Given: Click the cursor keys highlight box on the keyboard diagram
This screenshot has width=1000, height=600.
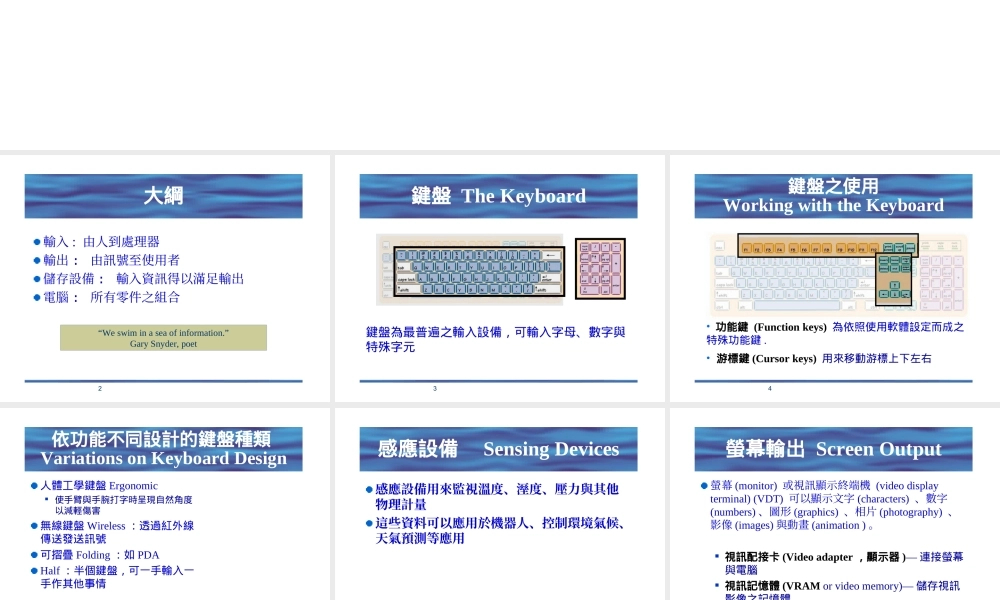Looking at the screenshot, I should pyautogui.click(x=893, y=280).
